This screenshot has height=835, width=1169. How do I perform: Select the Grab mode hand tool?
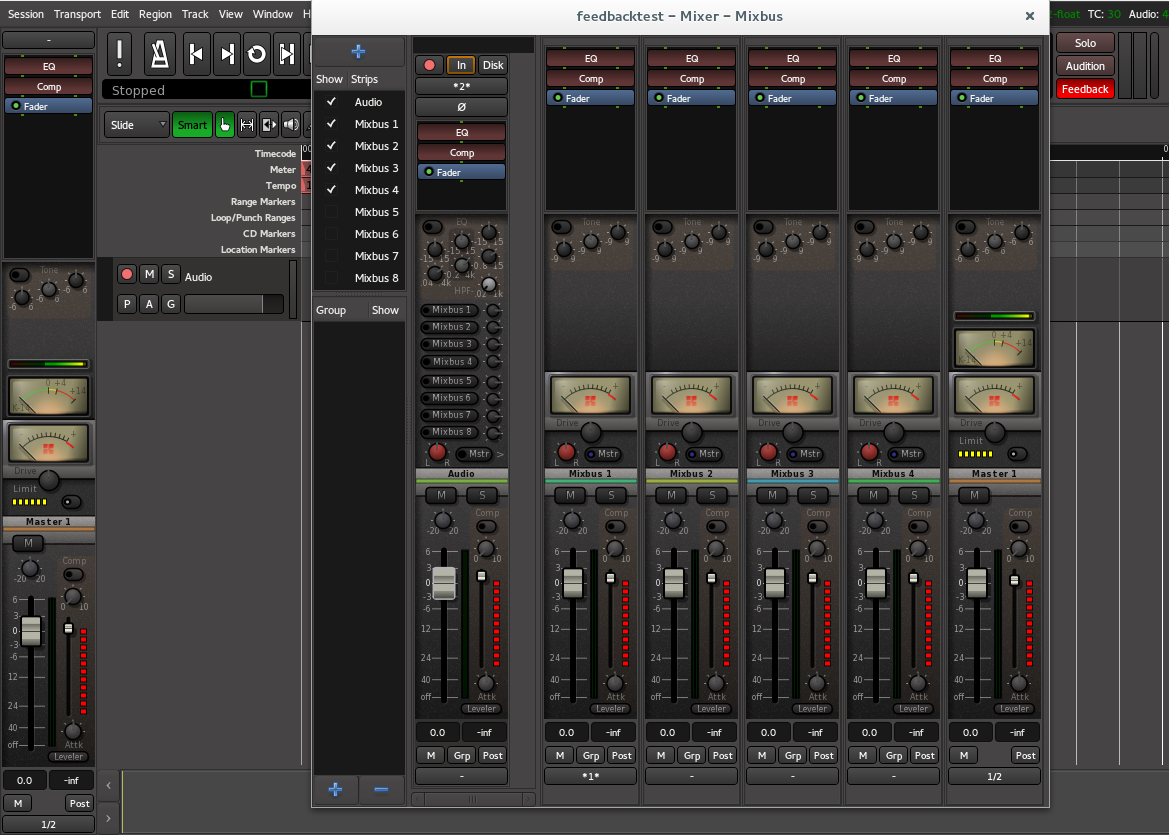[224, 125]
